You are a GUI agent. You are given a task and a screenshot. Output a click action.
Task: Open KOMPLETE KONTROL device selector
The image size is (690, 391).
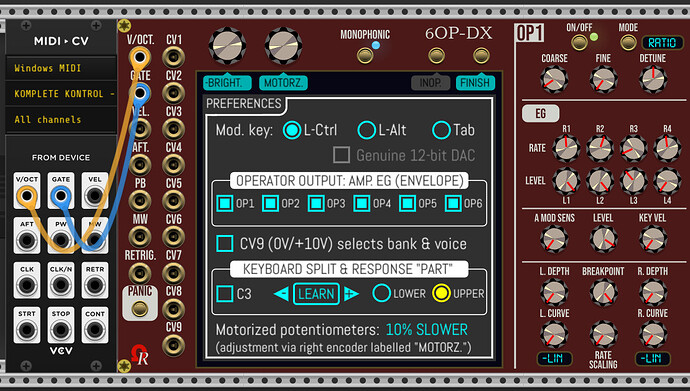click(x=61, y=94)
